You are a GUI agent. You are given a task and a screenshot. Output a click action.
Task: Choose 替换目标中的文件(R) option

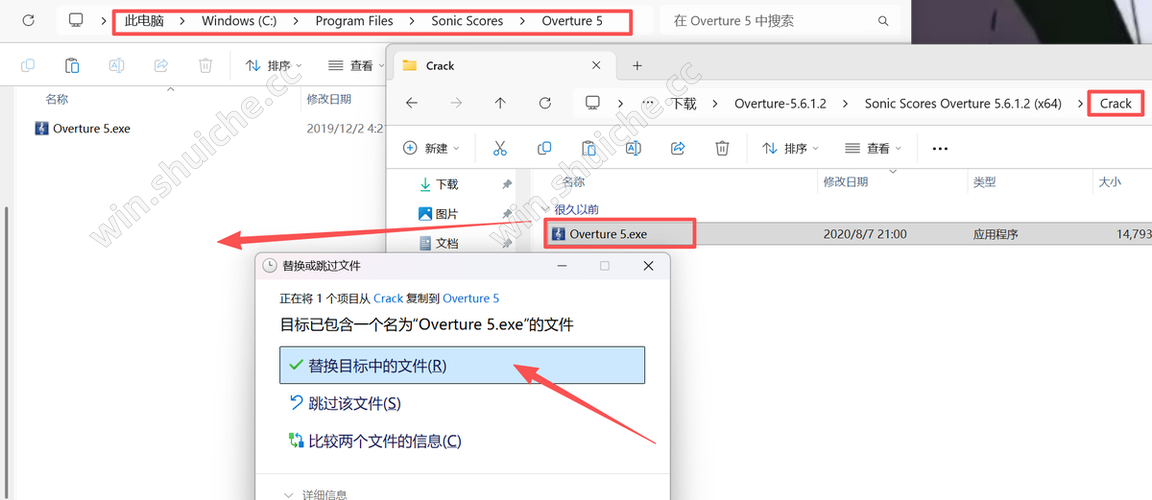click(x=461, y=366)
